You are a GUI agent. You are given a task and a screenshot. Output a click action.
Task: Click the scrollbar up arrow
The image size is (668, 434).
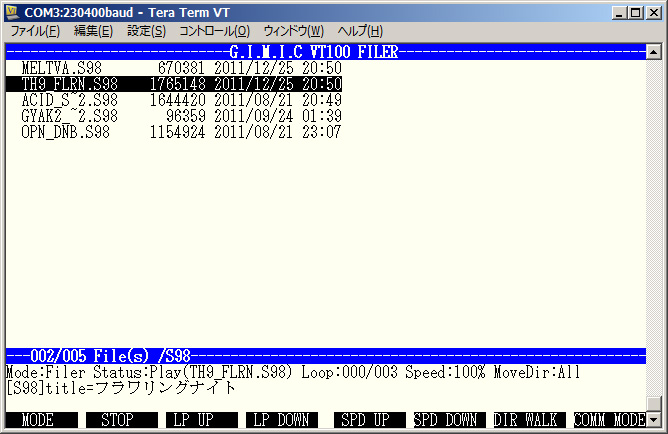coord(653,50)
